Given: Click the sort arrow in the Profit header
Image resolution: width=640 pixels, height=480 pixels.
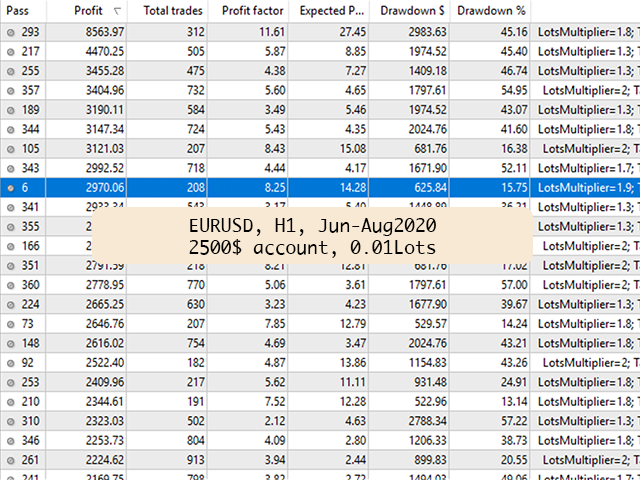Looking at the screenshot, I should coord(118,11).
